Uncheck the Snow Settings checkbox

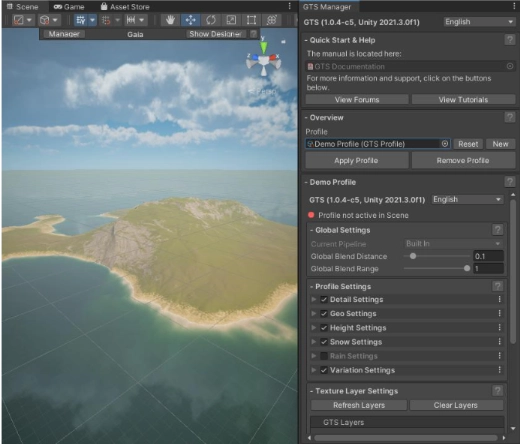(324, 342)
